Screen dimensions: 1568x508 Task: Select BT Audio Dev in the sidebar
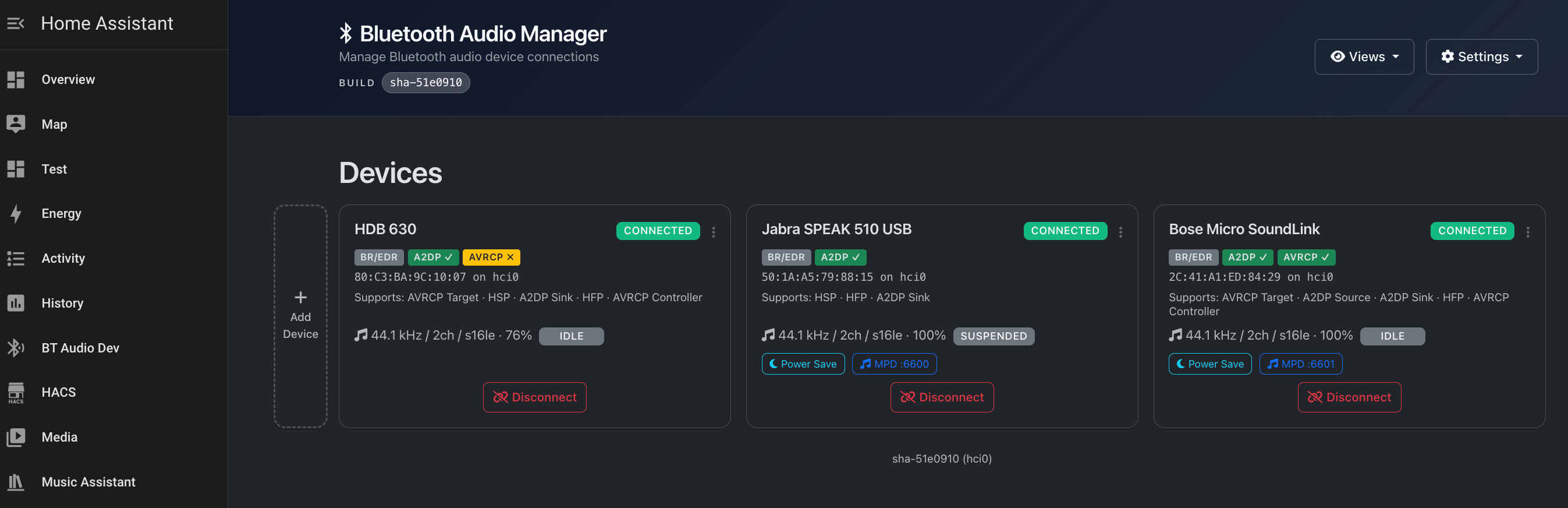point(114,348)
